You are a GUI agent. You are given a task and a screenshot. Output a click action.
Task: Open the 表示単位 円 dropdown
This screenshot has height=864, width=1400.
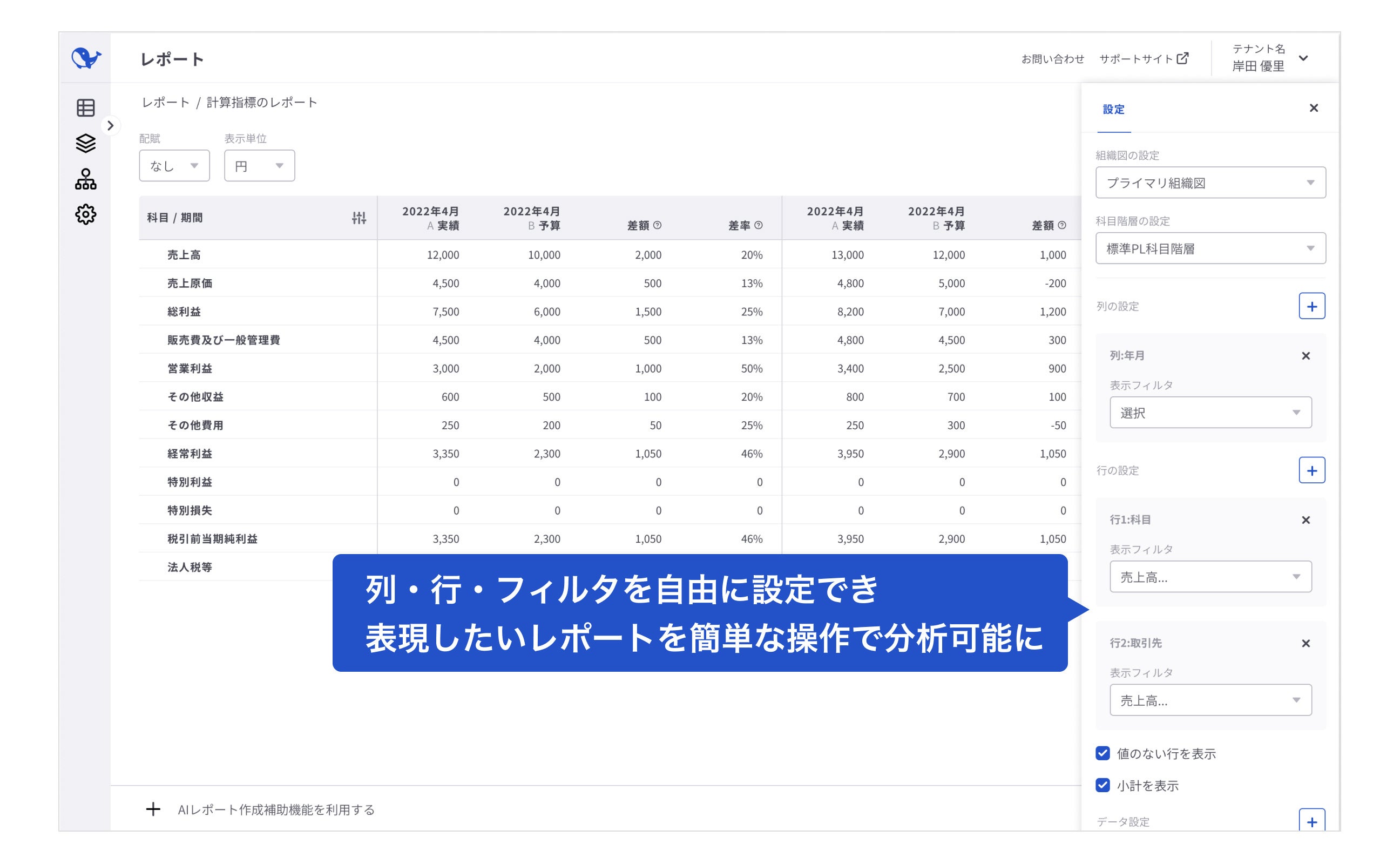coord(259,166)
